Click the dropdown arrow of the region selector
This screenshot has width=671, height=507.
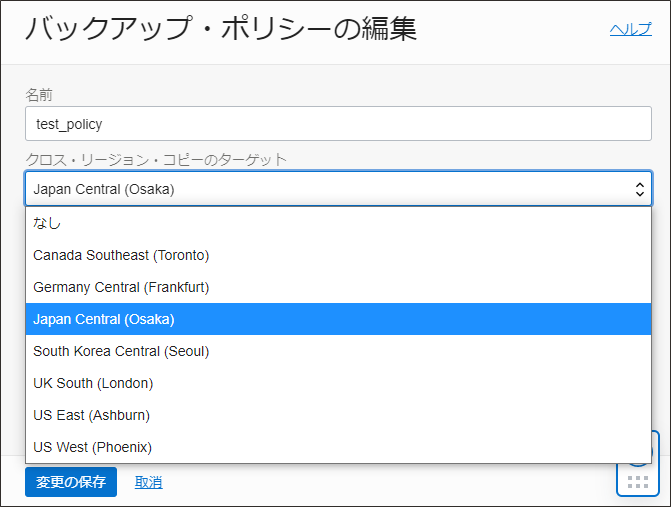pos(639,188)
